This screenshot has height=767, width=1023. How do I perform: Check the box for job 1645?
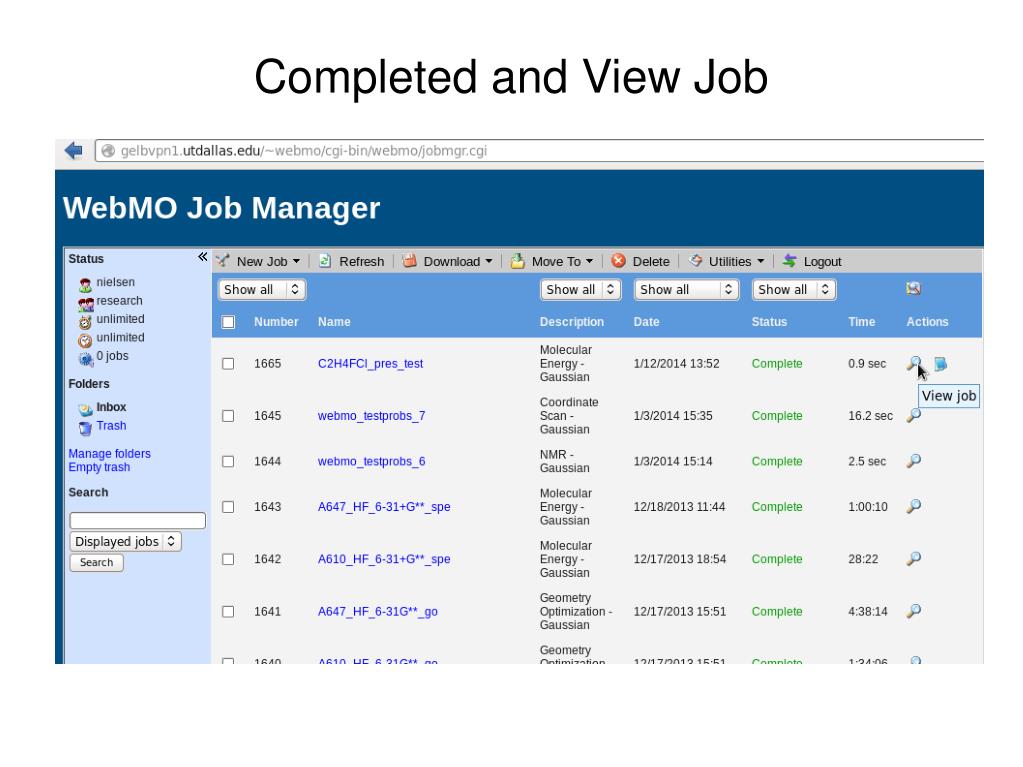[x=228, y=415]
